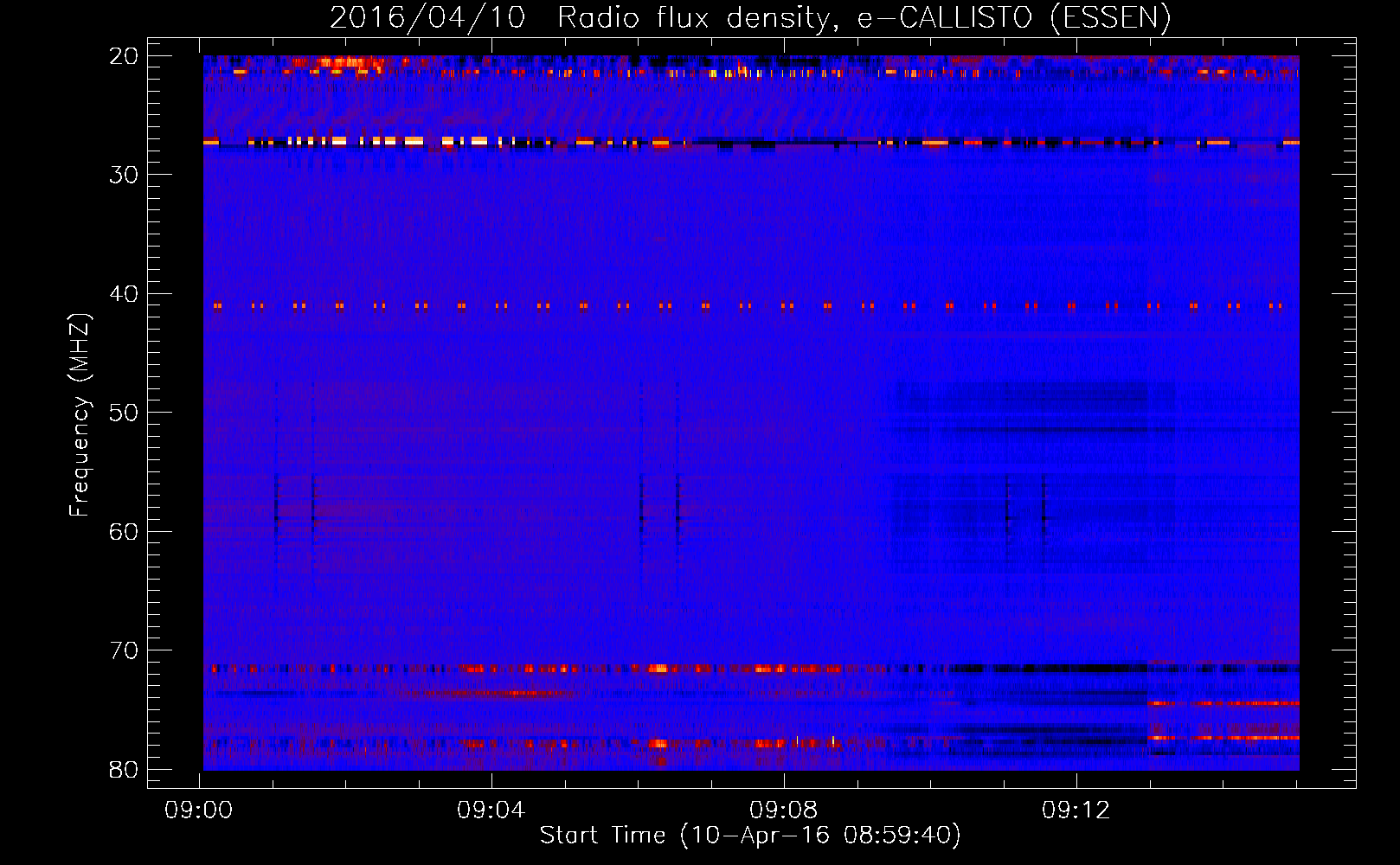Click the '09:00' time tick label
The width and height of the screenshot is (1400, 865).
[199, 811]
